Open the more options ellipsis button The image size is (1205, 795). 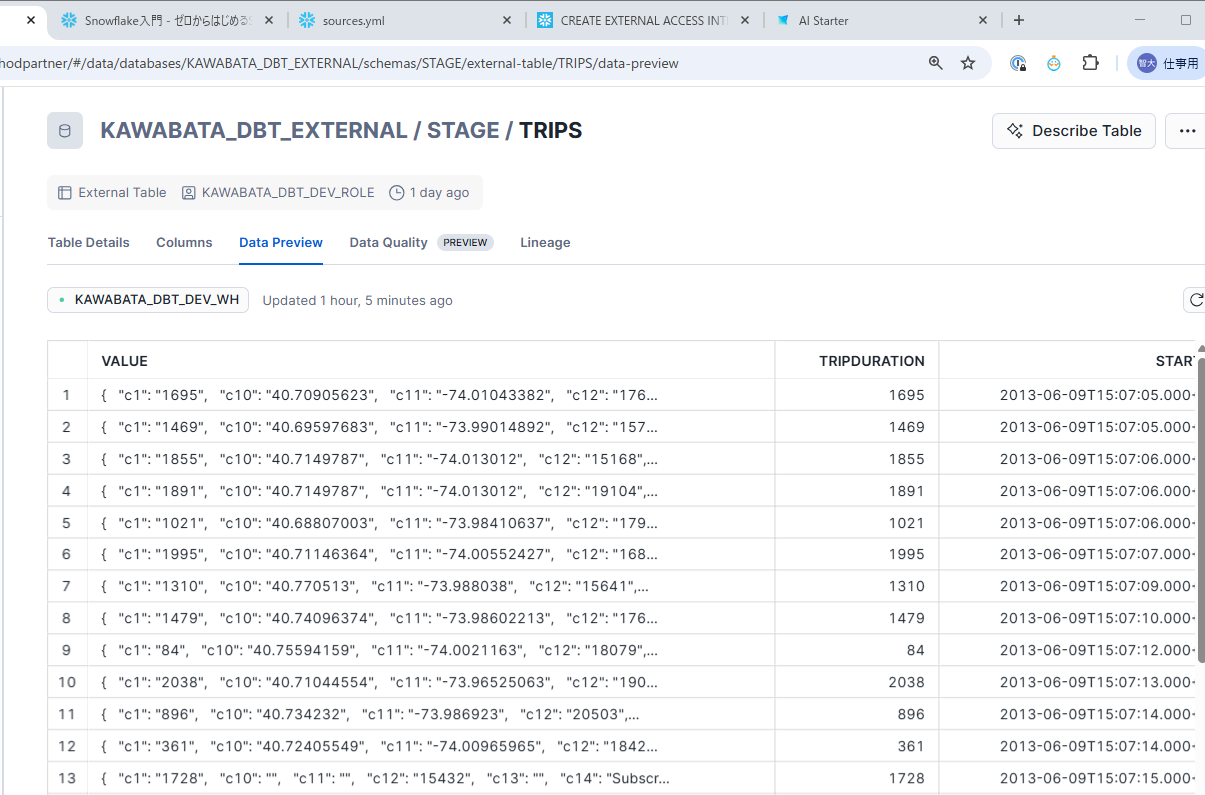click(1187, 131)
